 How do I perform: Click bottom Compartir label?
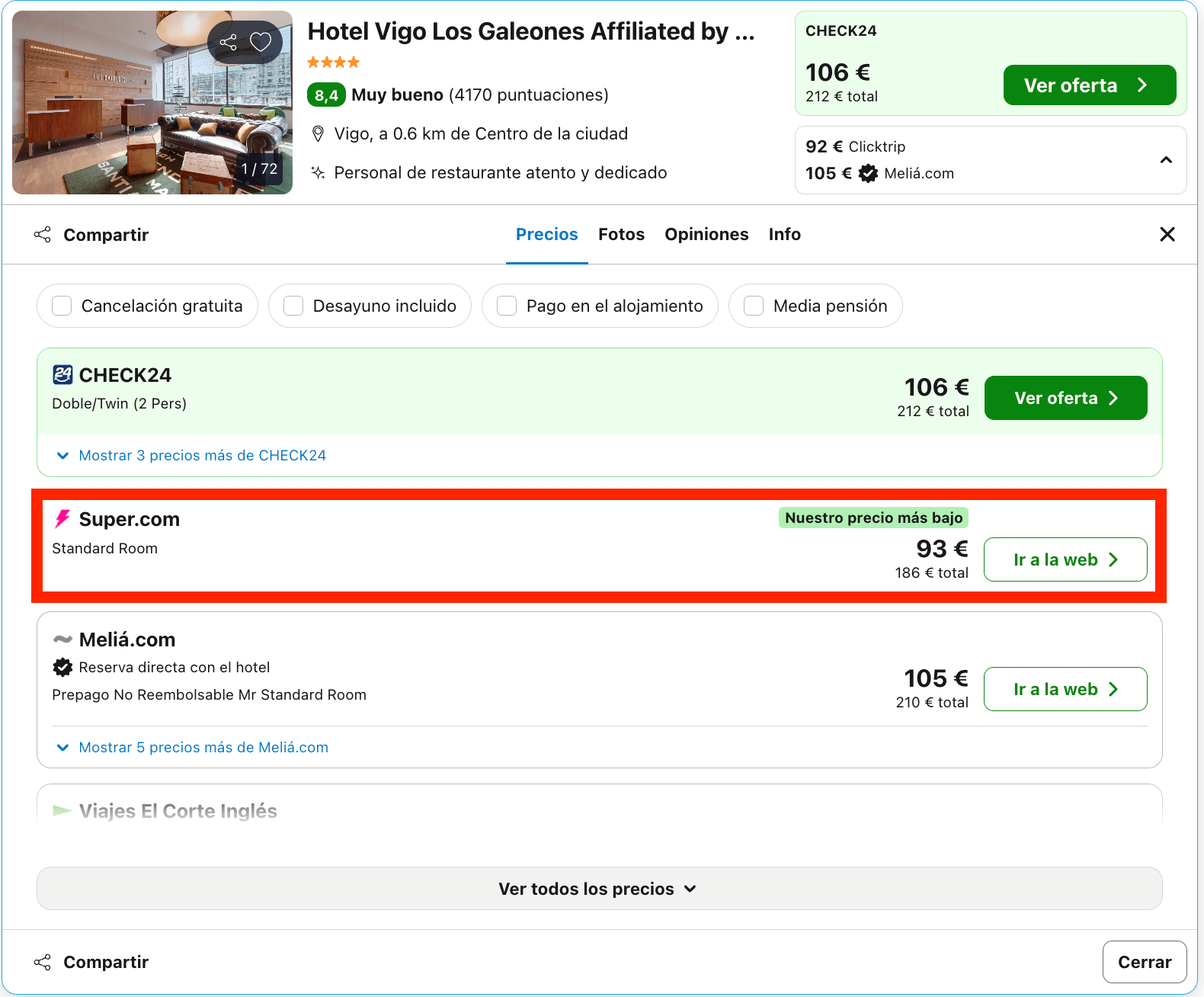(x=106, y=962)
